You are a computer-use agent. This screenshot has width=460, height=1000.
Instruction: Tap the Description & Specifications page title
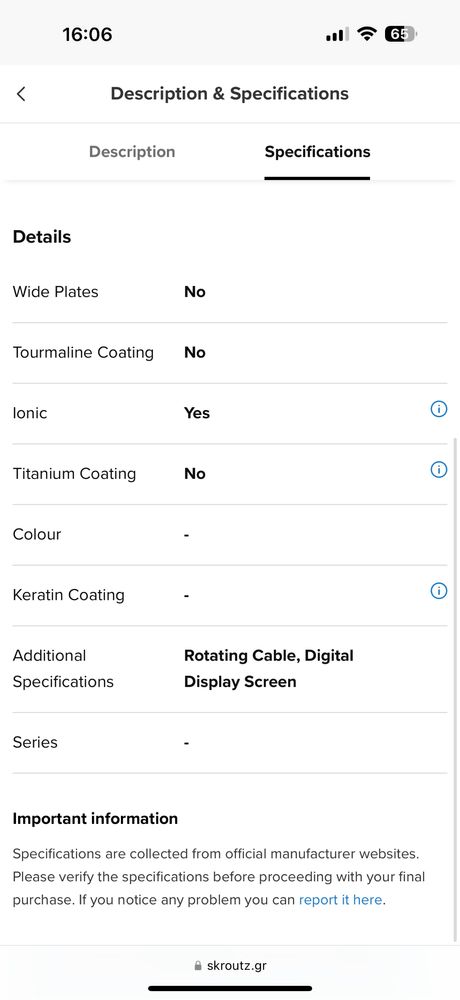pyautogui.click(x=230, y=94)
